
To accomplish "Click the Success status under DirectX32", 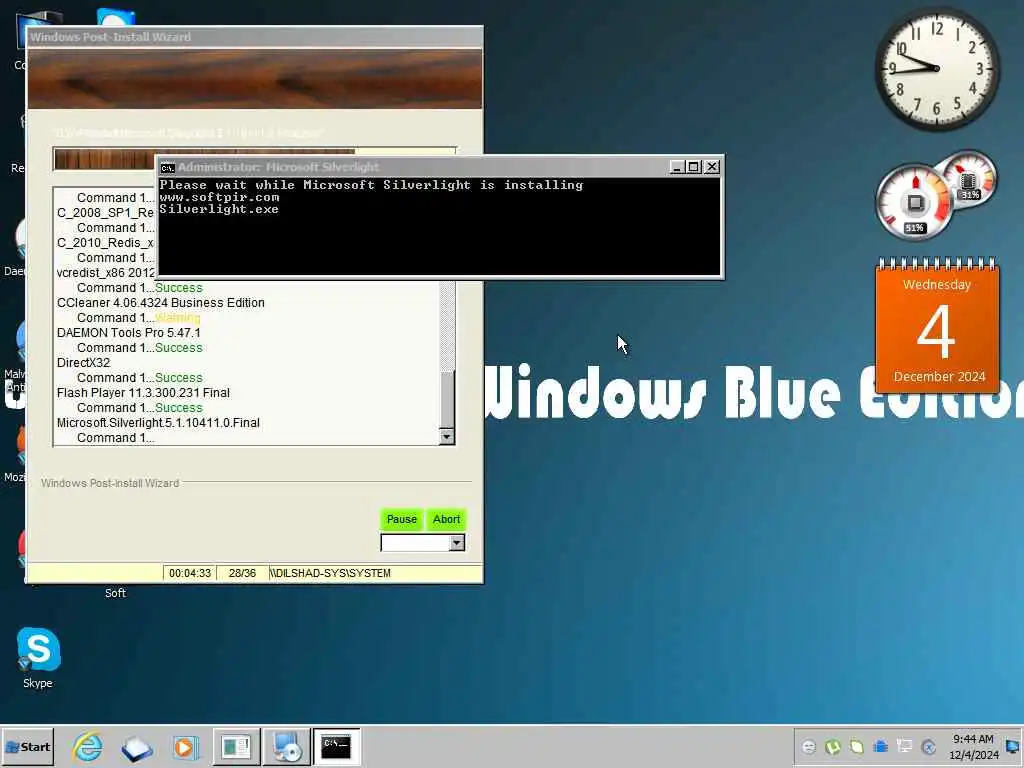I will tap(179, 377).
